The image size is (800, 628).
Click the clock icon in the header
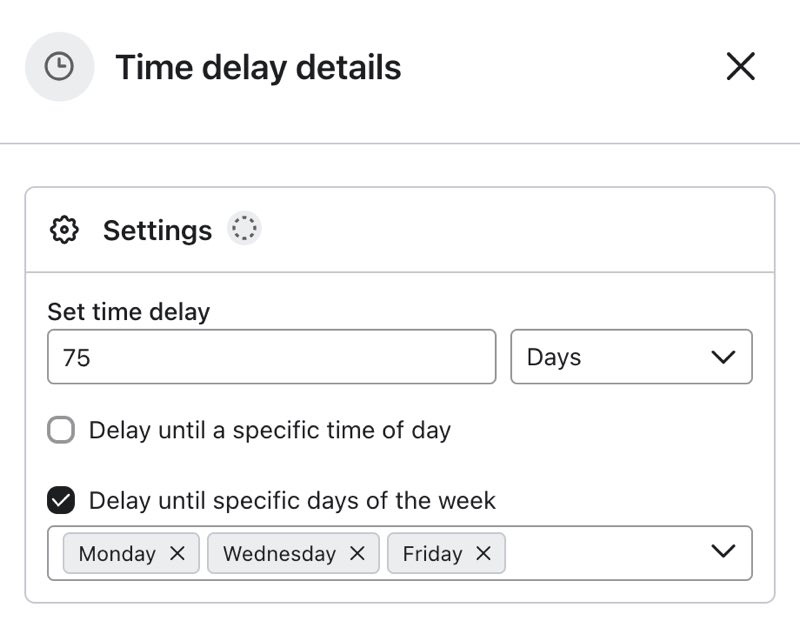click(x=58, y=67)
